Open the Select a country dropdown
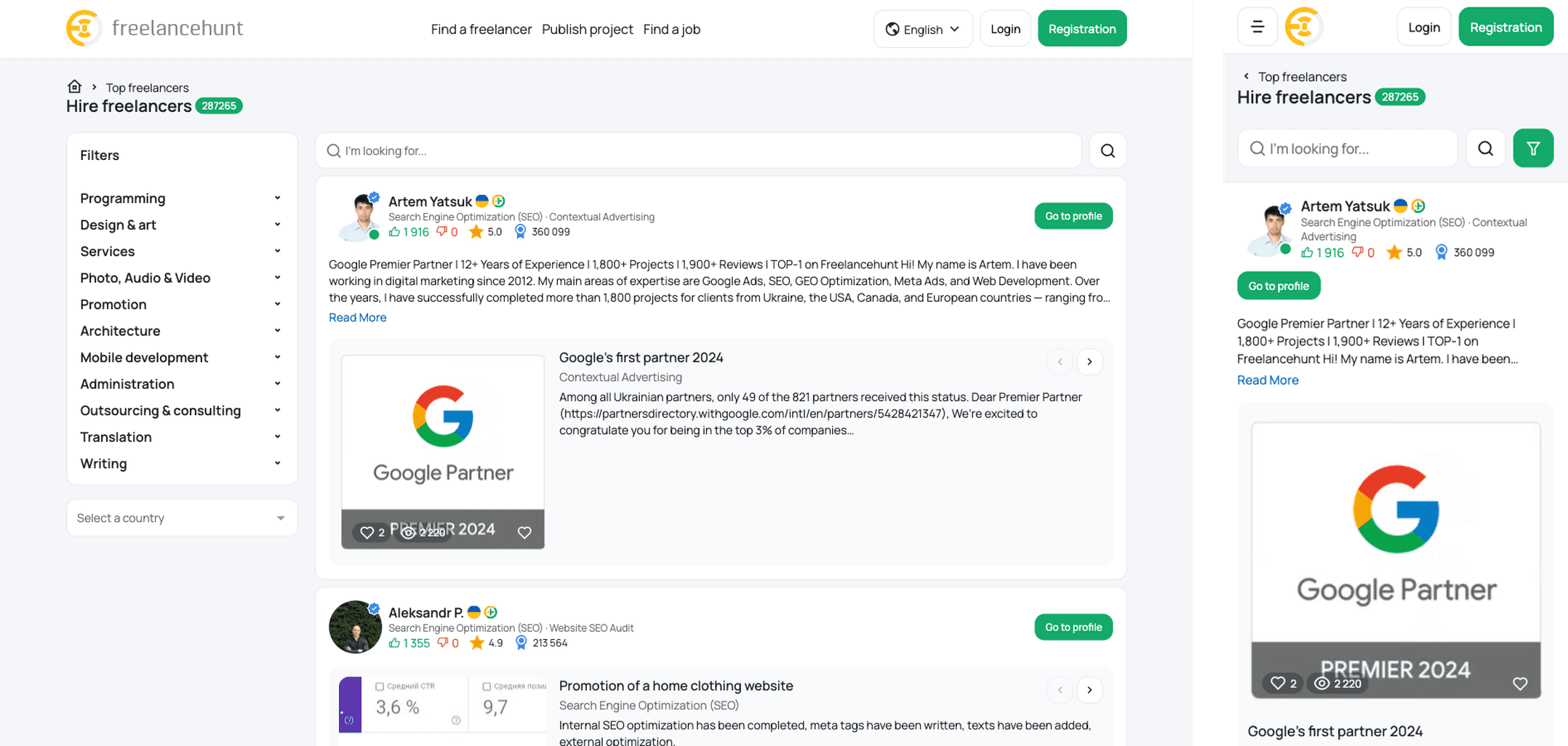The width and height of the screenshot is (1568, 746). click(x=182, y=518)
